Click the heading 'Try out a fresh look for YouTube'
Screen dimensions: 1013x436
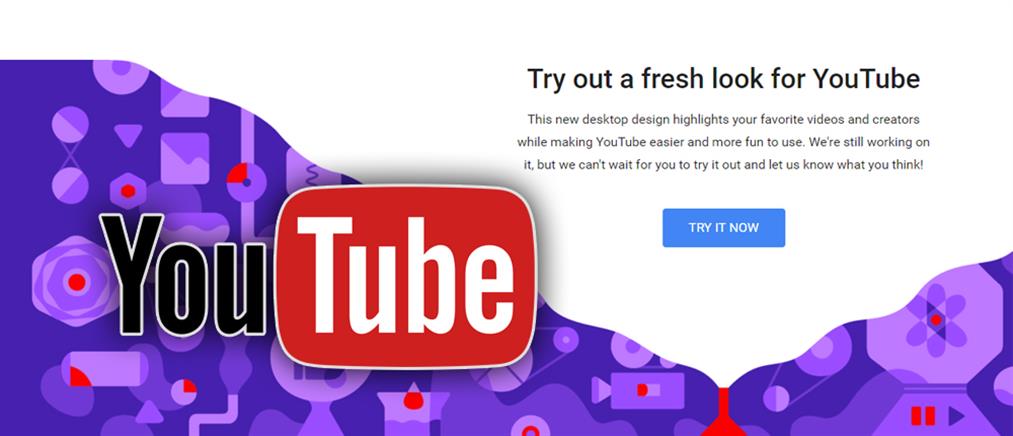click(x=724, y=79)
